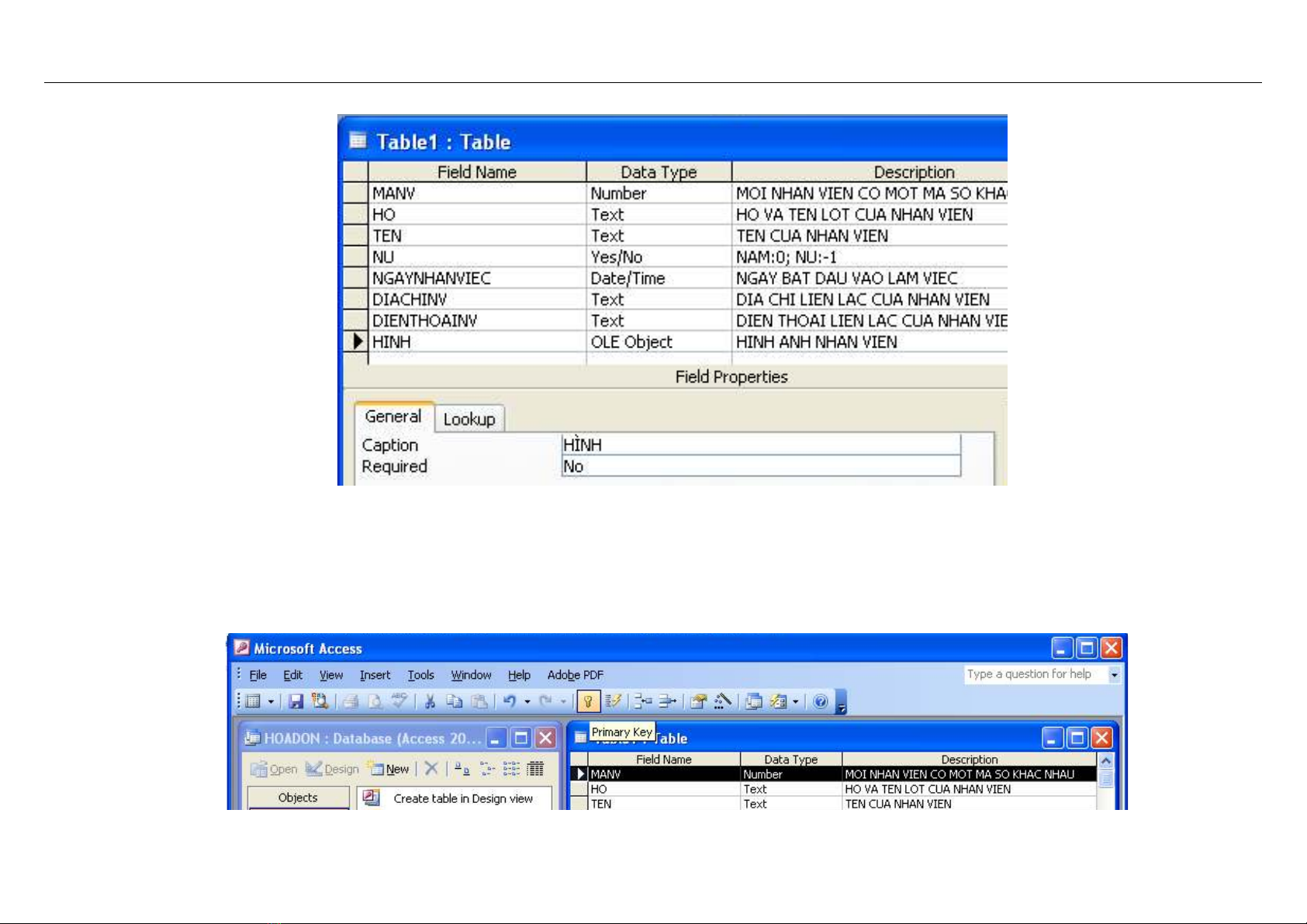Click New button in HOADON database window

(390, 769)
